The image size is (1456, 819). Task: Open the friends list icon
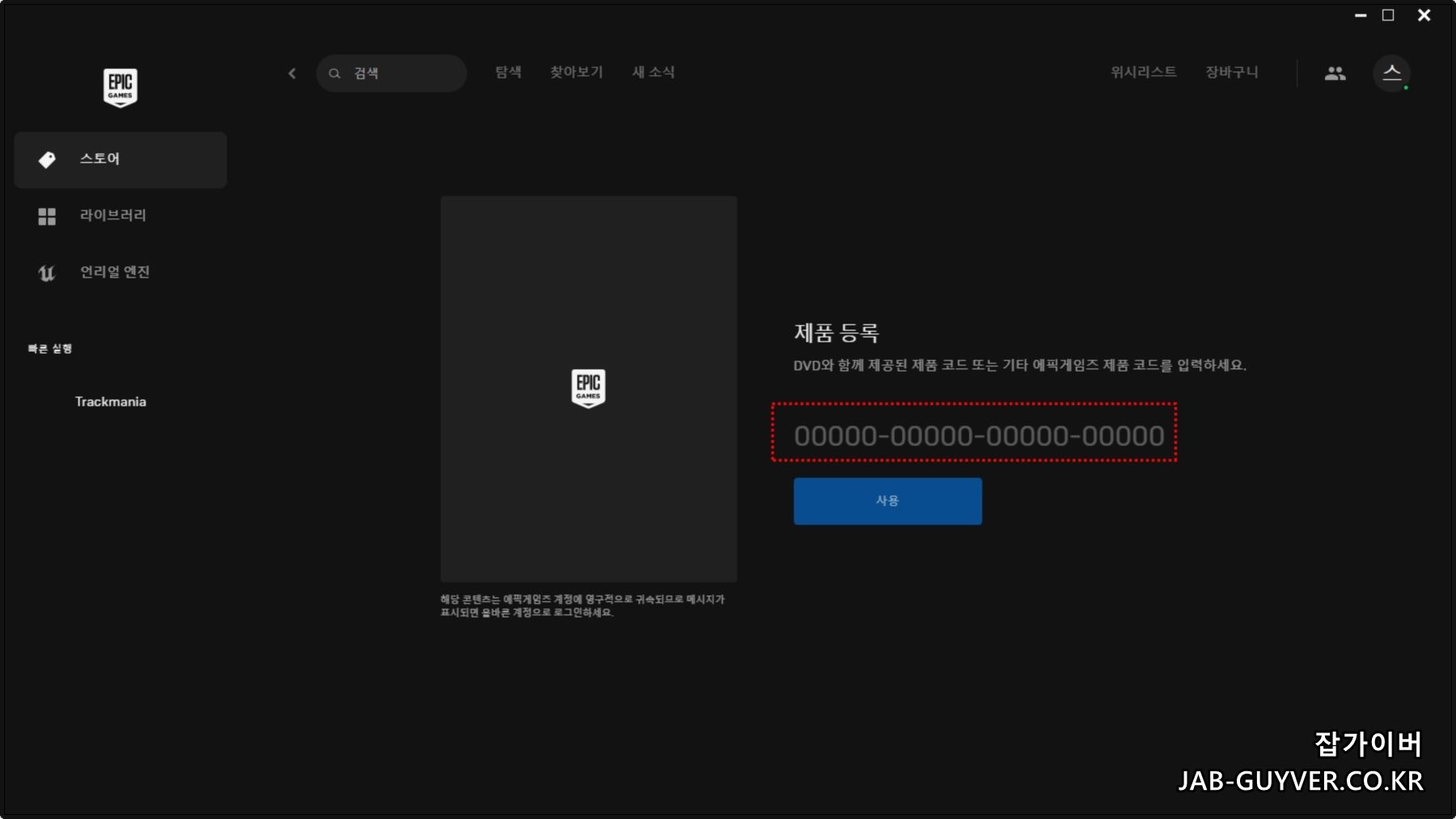click(x=1335, y=74)
